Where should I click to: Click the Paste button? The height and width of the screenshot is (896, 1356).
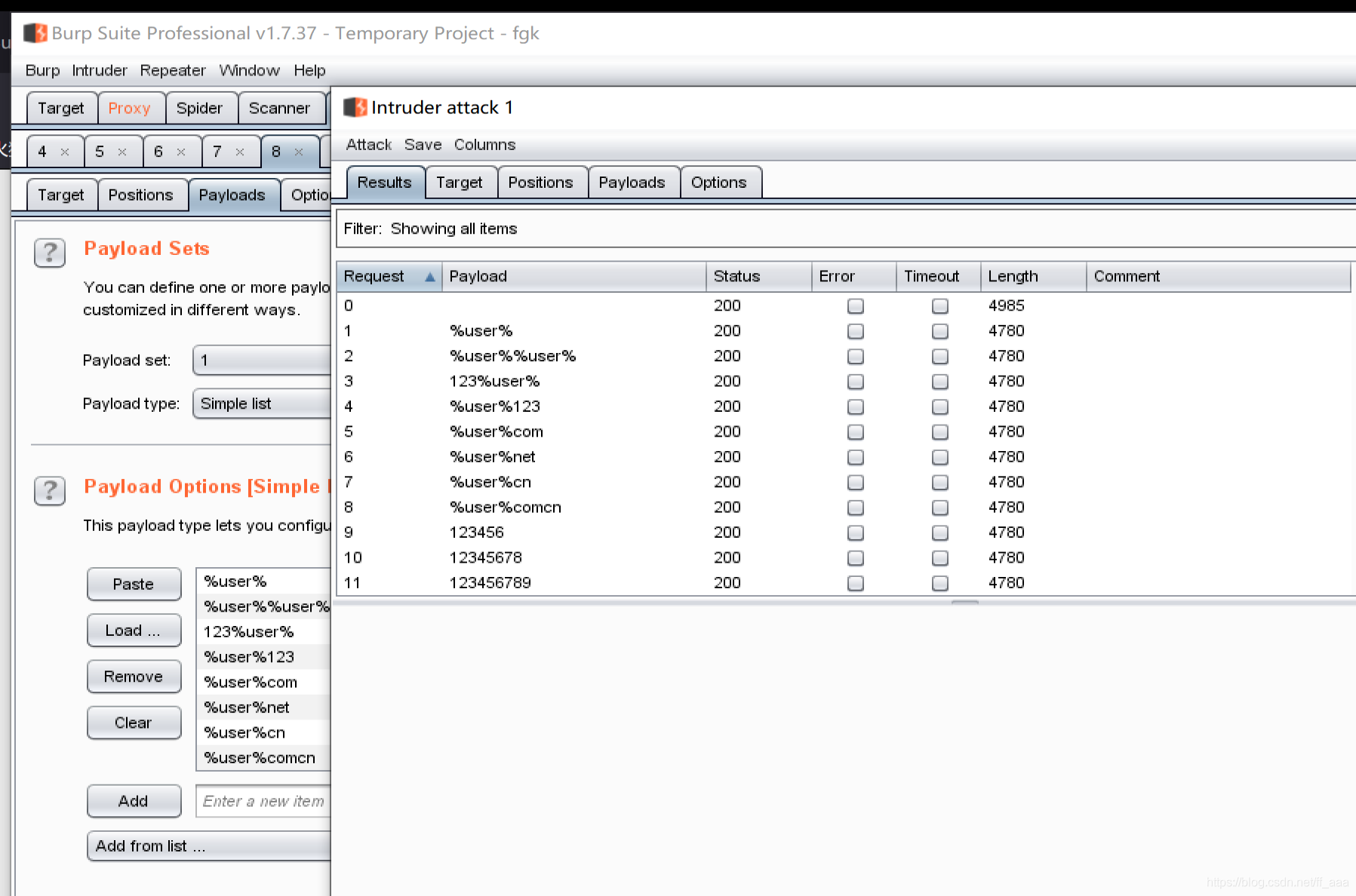[134, 585]
